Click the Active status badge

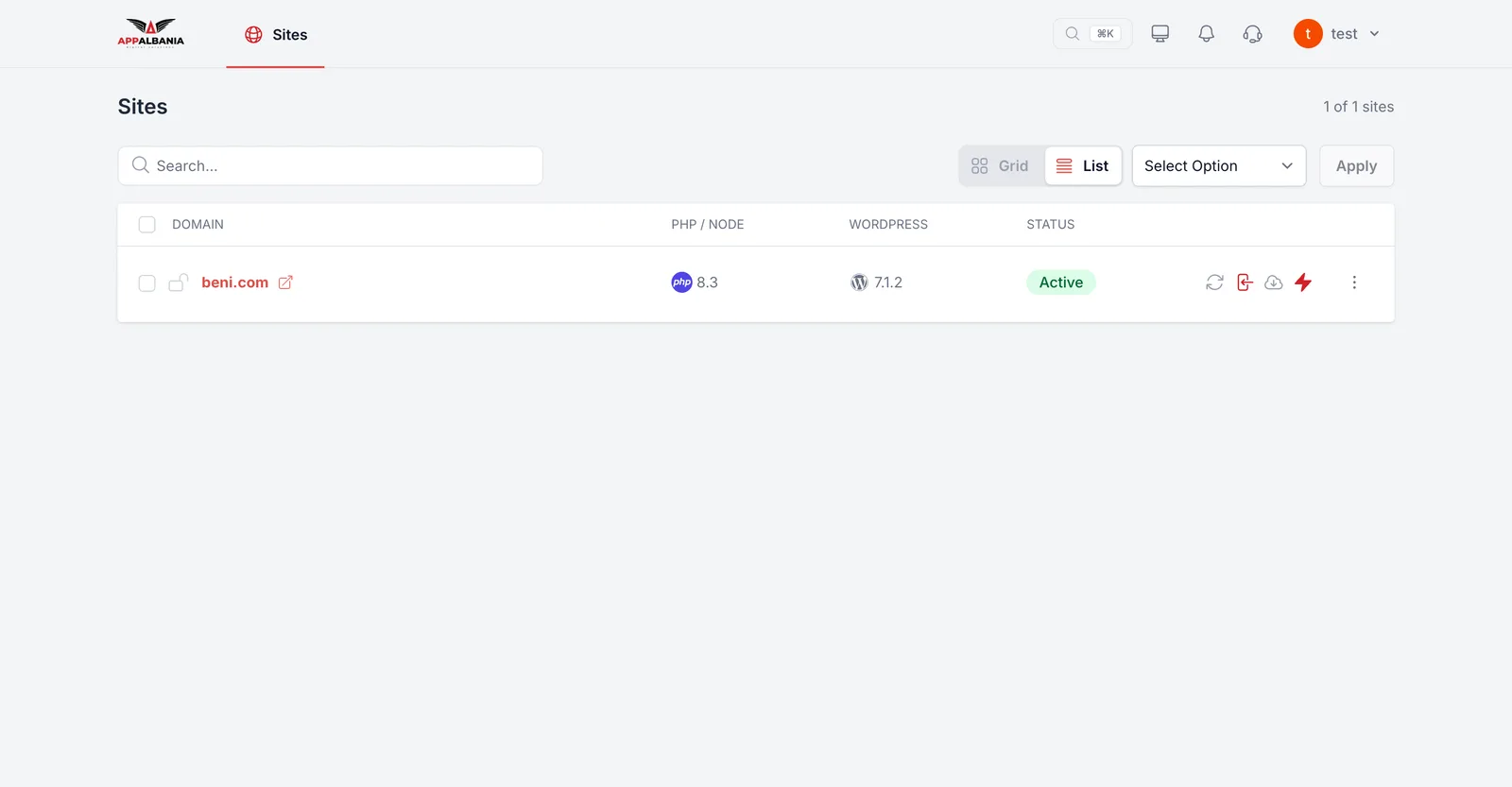coord(1060,282)
